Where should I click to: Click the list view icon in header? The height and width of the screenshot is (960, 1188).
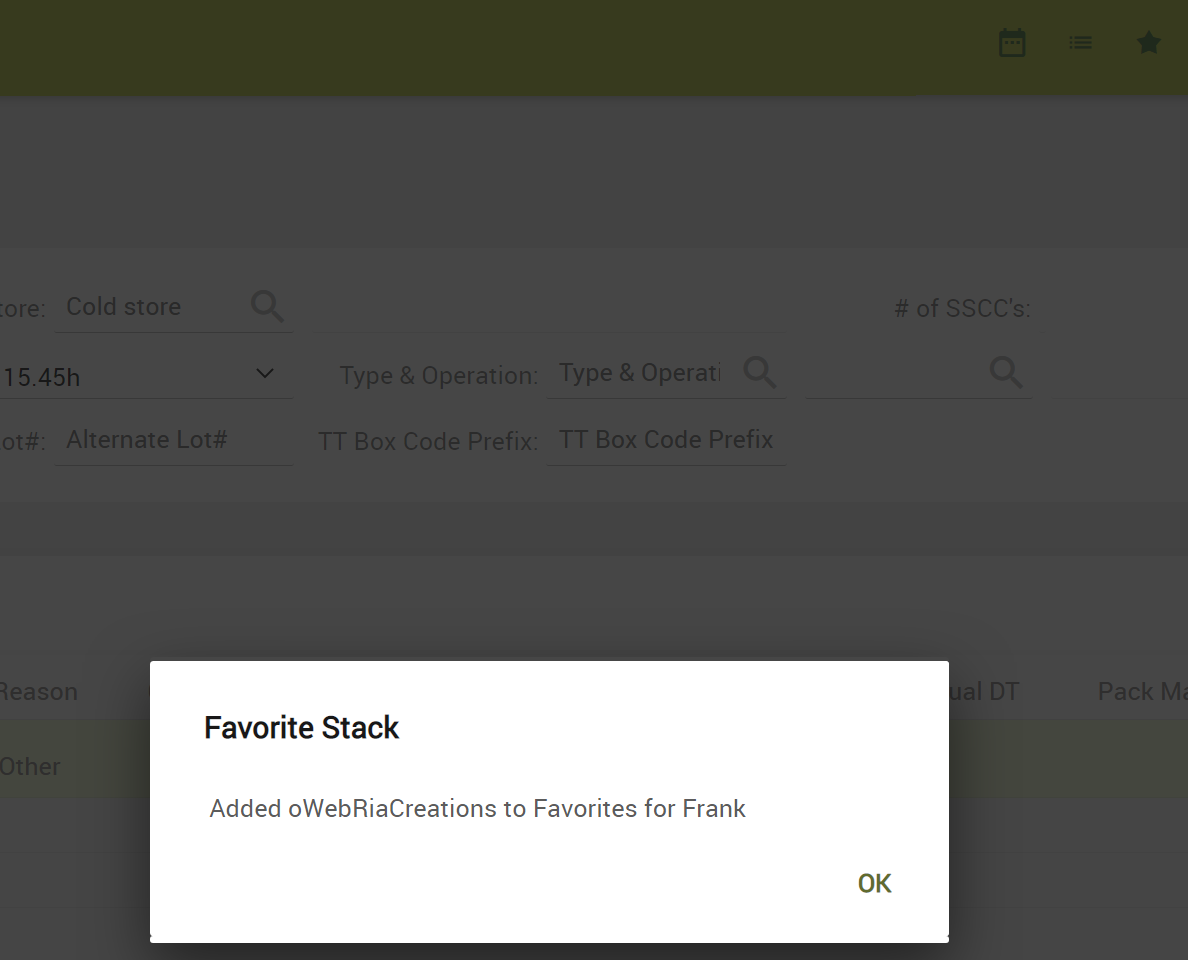tap(1080, 43)
